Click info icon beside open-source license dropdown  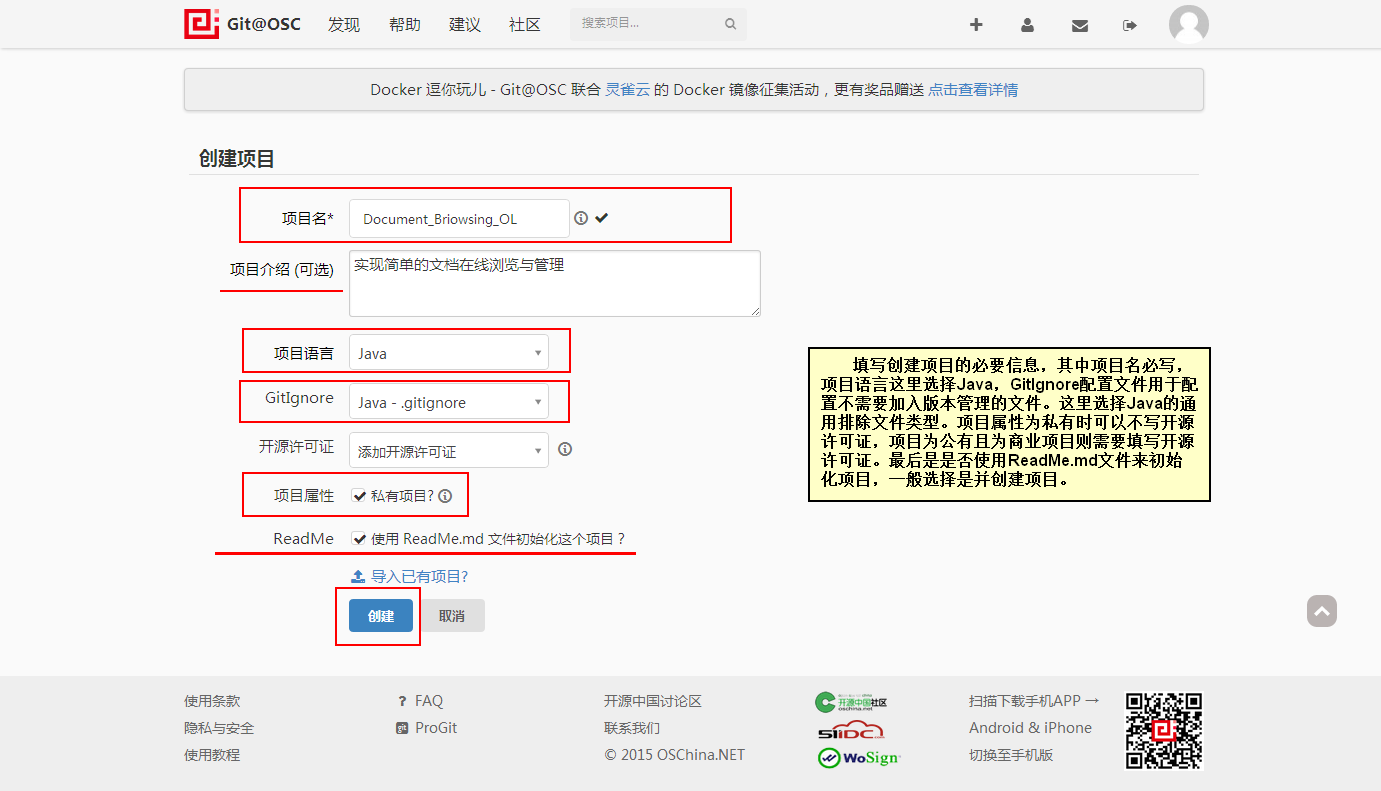pos(565,449)
